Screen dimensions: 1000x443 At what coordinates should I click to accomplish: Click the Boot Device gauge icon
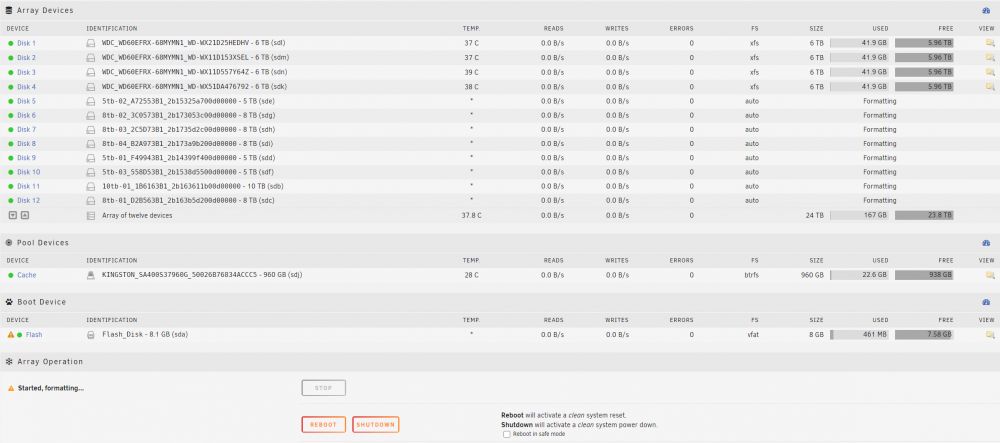[x=986, y=302]
